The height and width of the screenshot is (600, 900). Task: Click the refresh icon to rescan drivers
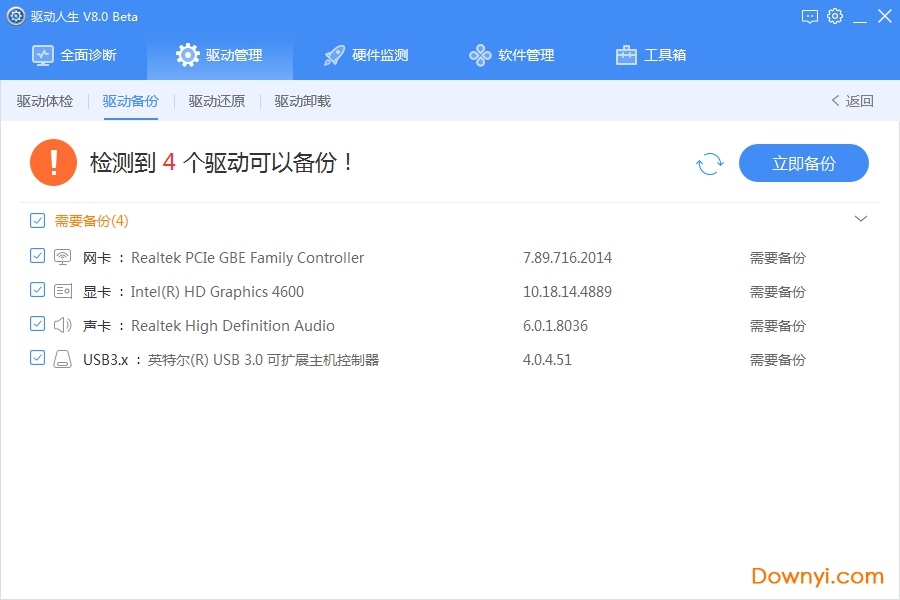pyautogui.click(x=710, y=163)
